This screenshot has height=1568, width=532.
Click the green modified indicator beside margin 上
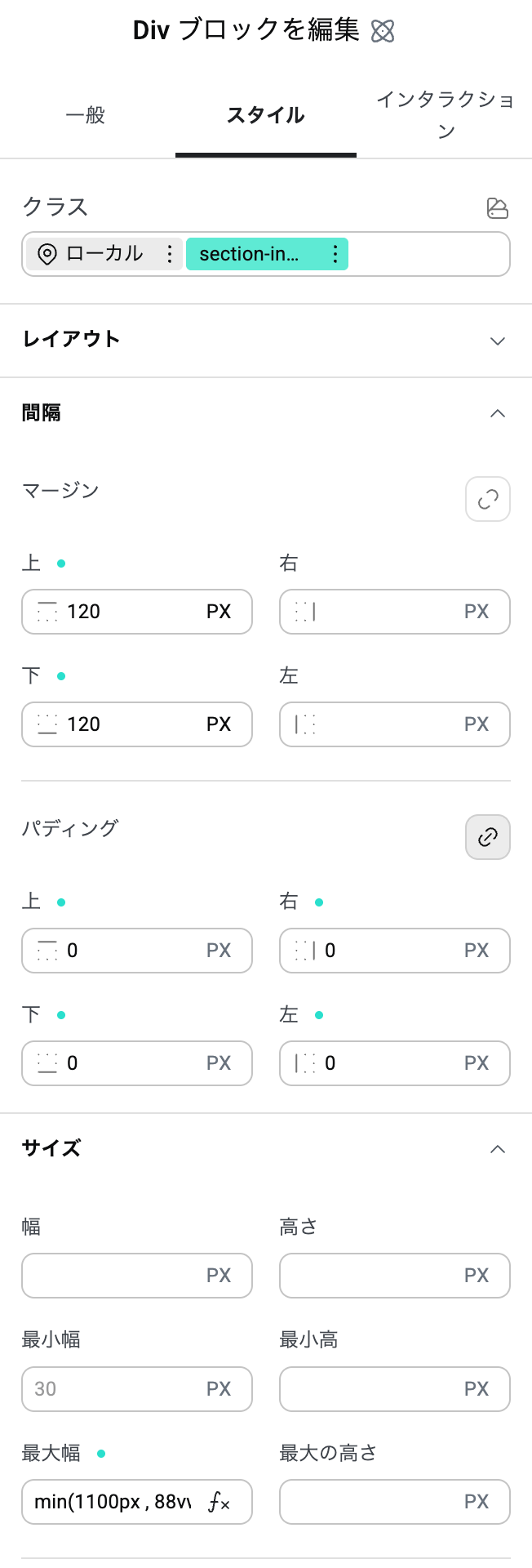coord(60,563)
